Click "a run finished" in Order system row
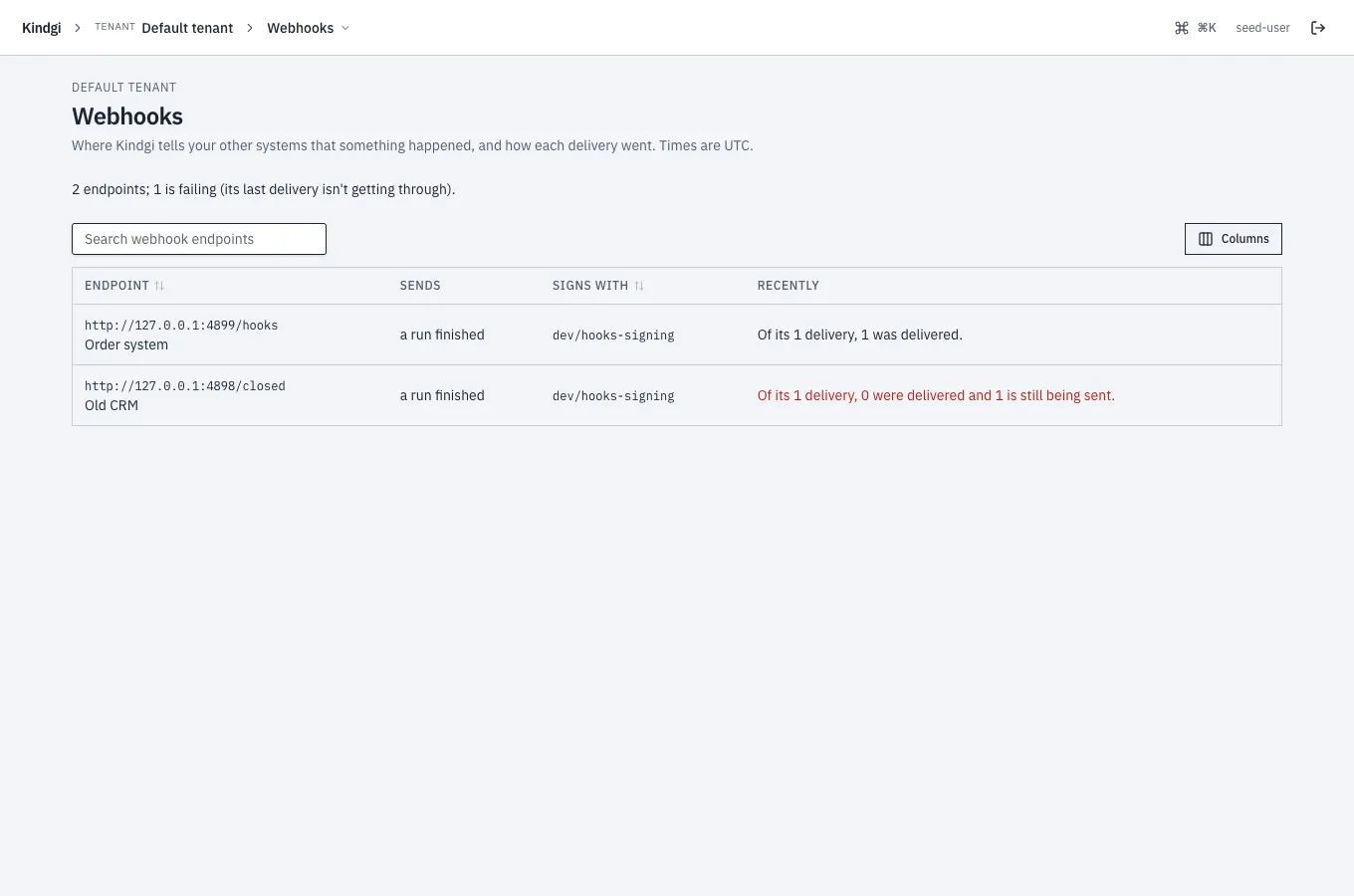 [442, 335]
